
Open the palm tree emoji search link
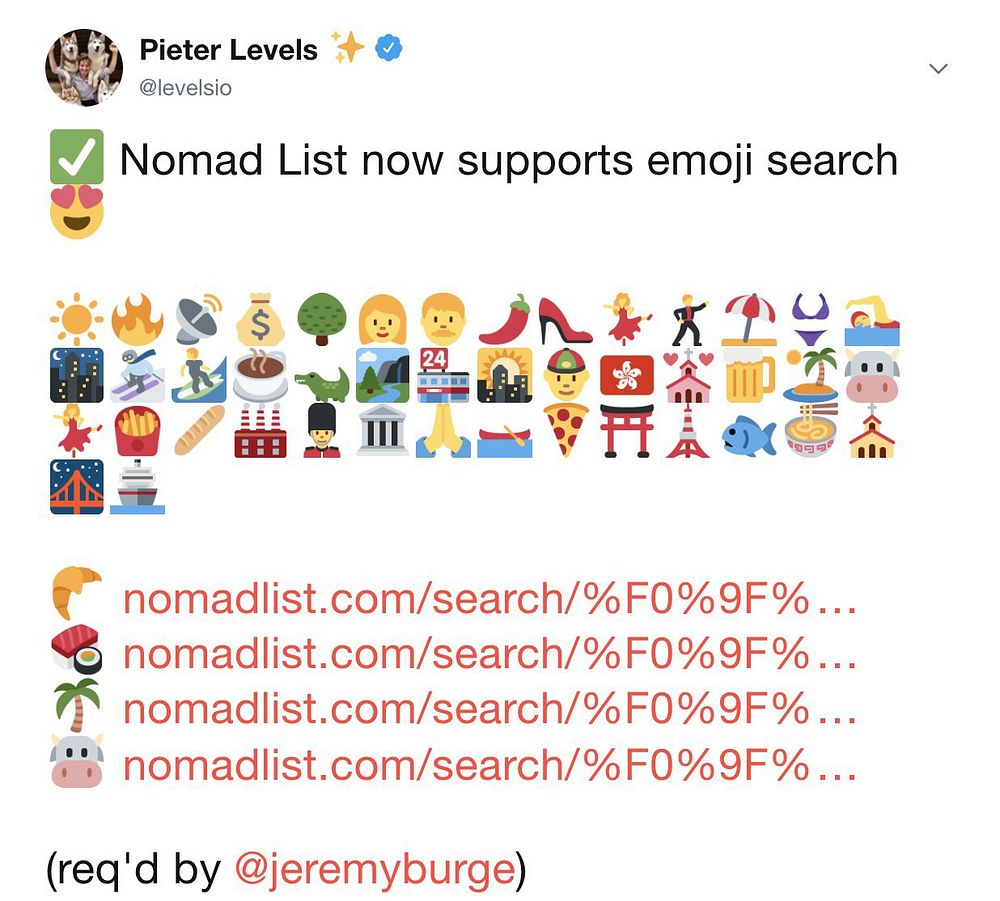pyautogui.click(x=489, y=709)
